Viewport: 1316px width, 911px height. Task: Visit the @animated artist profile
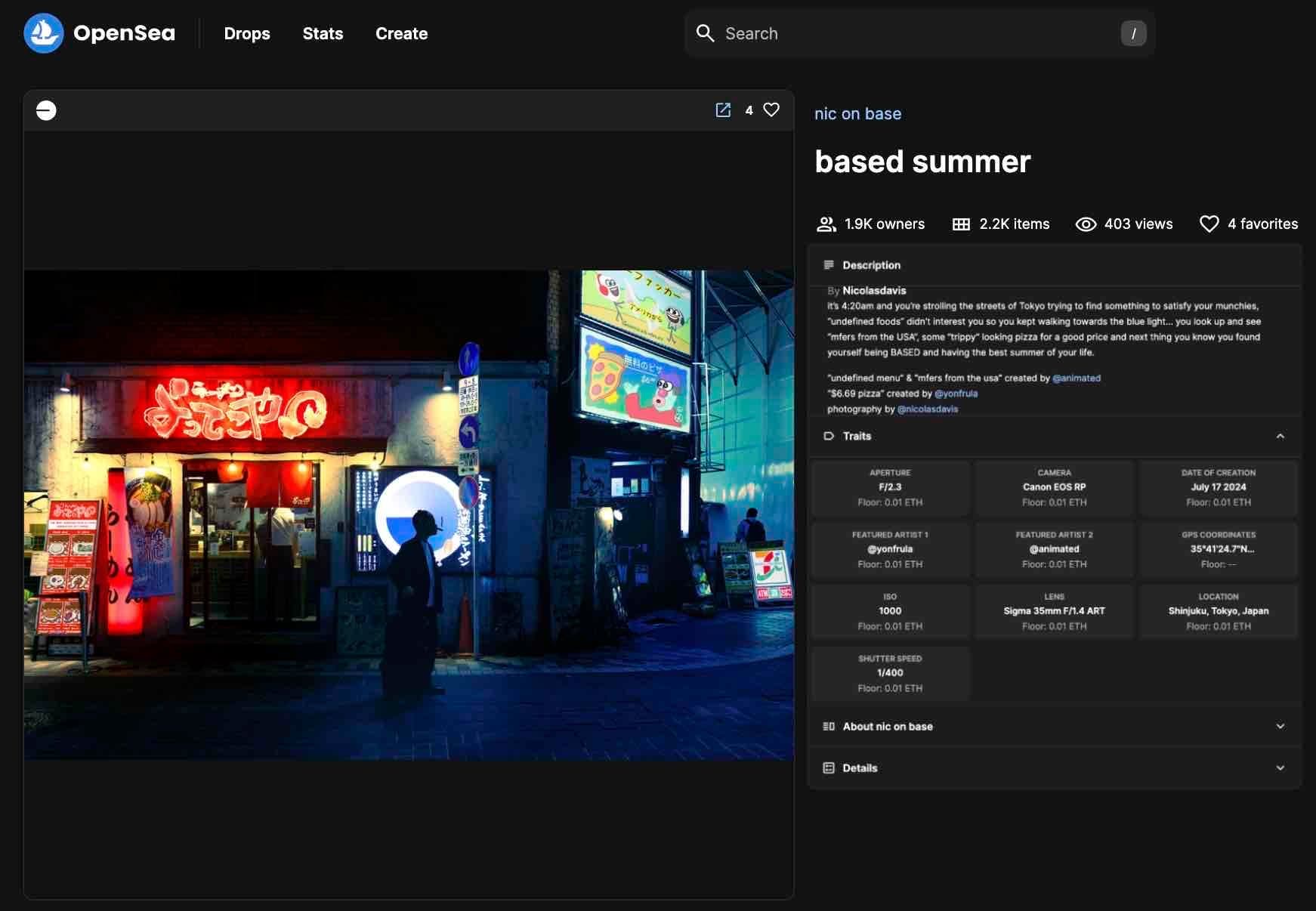click(1077, 378)
